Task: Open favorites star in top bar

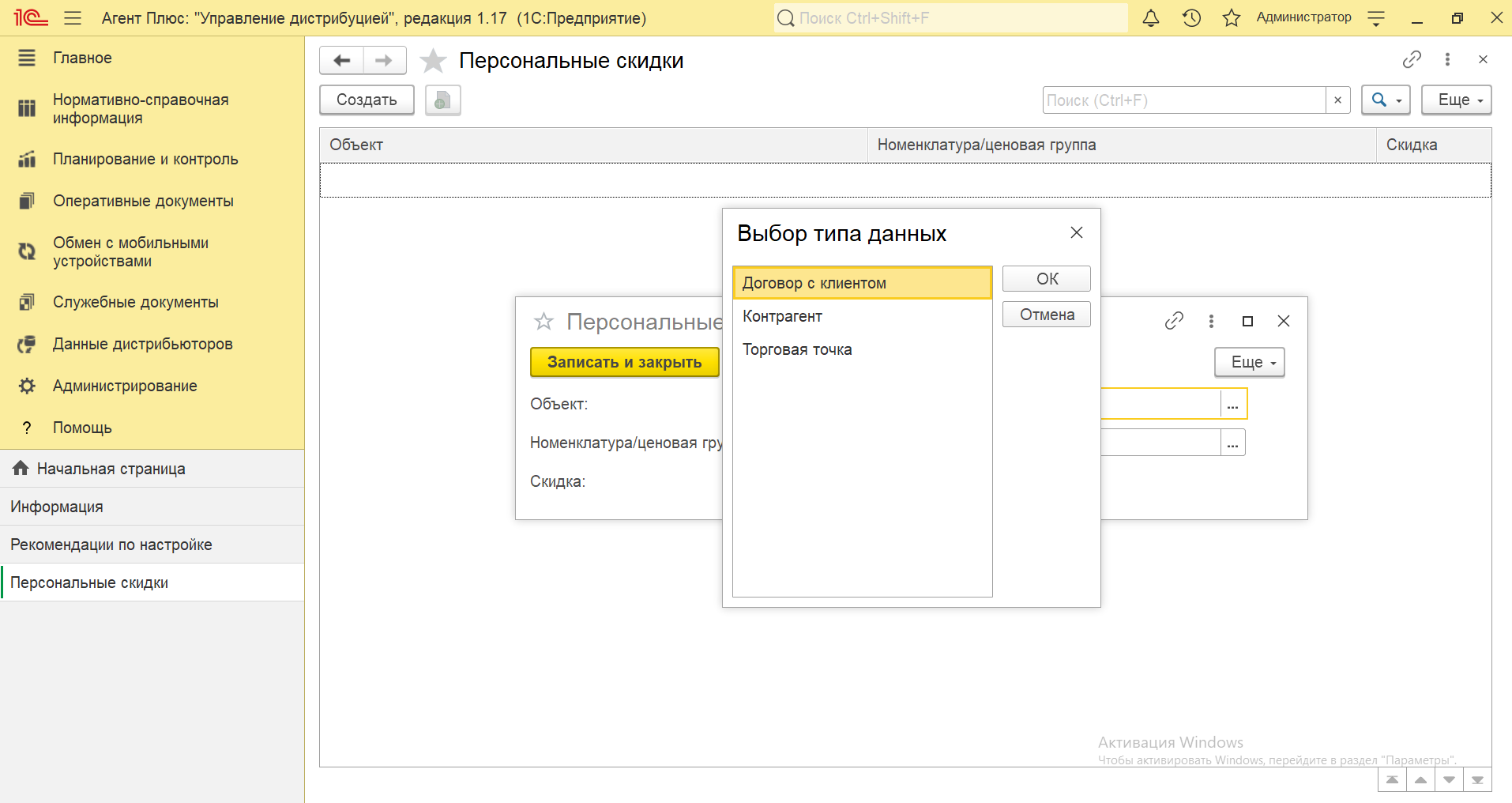Action: (1231, 18)
